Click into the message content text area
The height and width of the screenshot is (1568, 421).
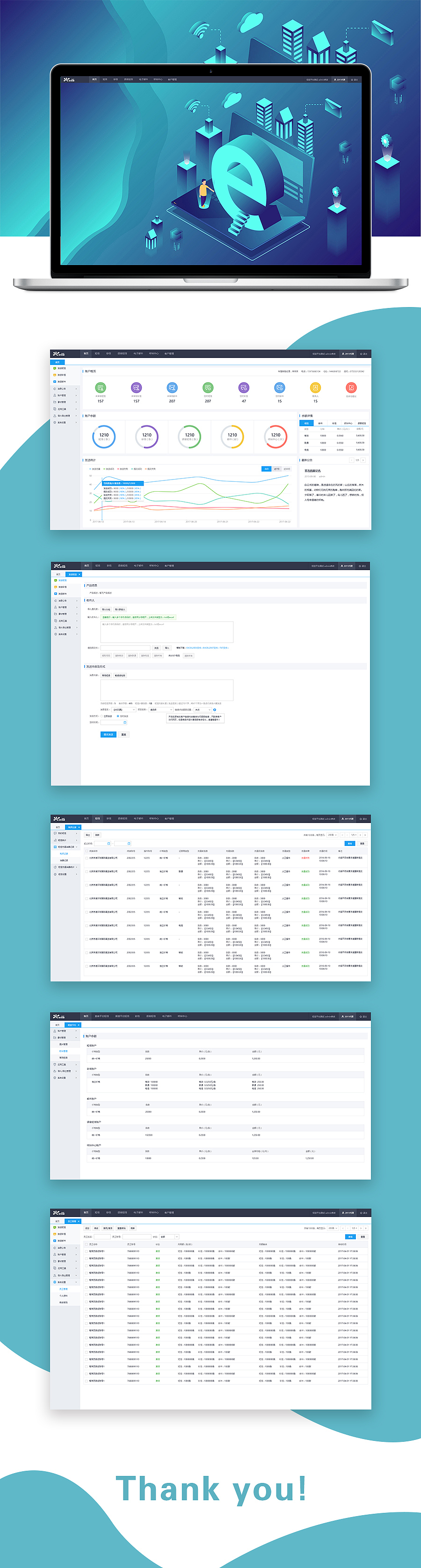pyautogui.click(x=167, y=690)
